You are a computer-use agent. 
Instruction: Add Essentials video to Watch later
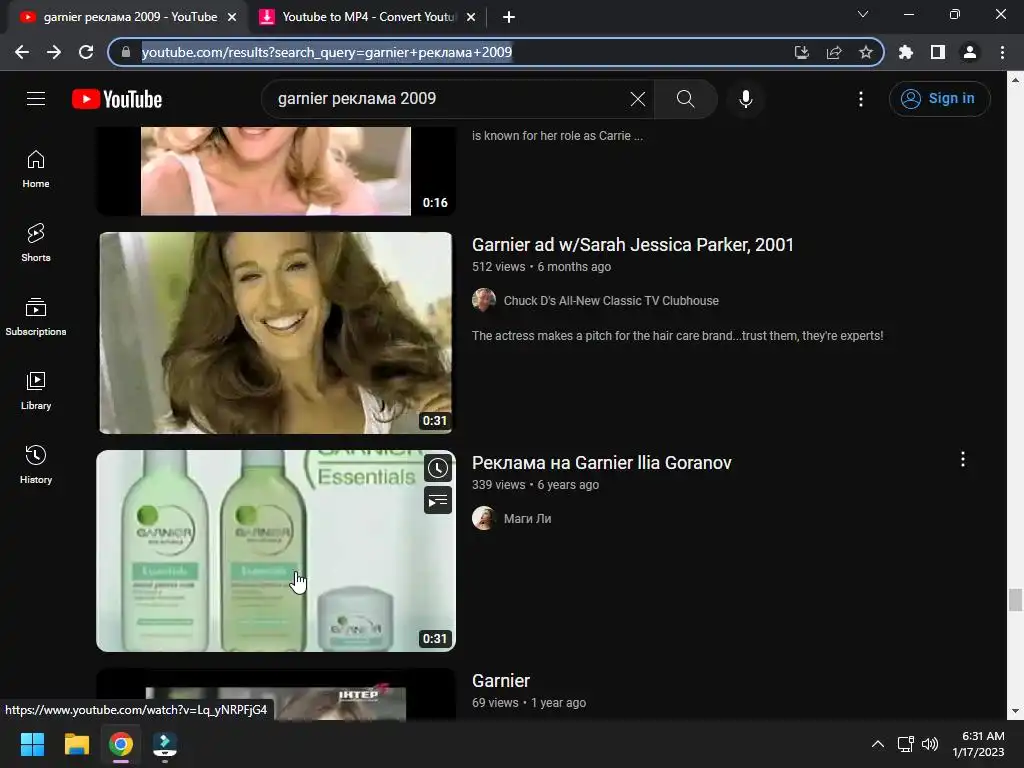438,468
